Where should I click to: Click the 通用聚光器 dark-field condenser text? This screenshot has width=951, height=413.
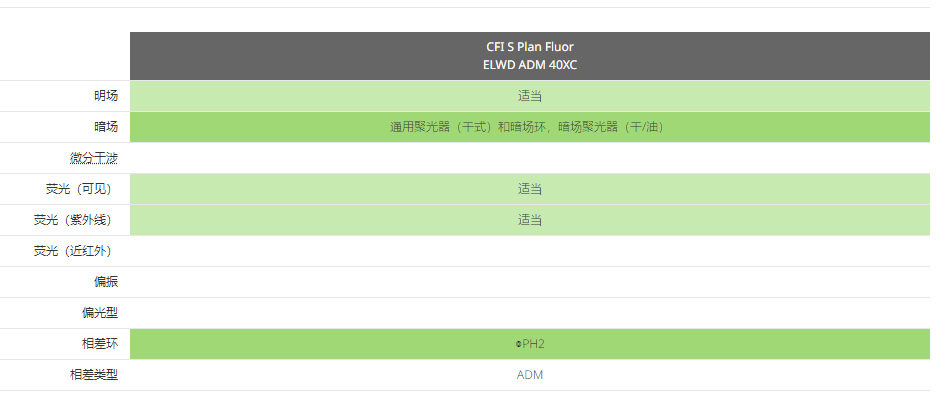coord(529,127)
